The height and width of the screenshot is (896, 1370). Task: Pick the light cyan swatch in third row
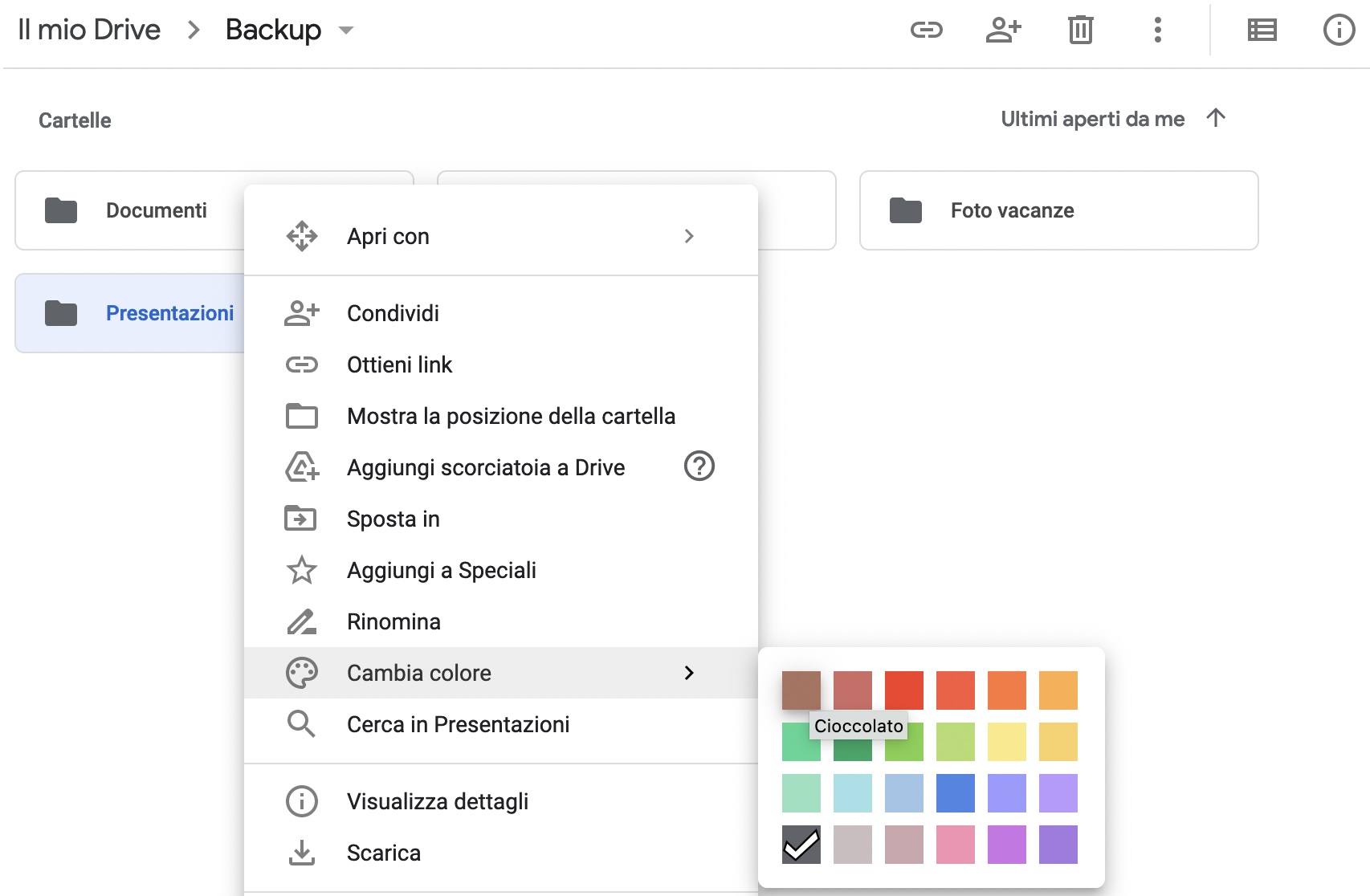coord(853,793)
